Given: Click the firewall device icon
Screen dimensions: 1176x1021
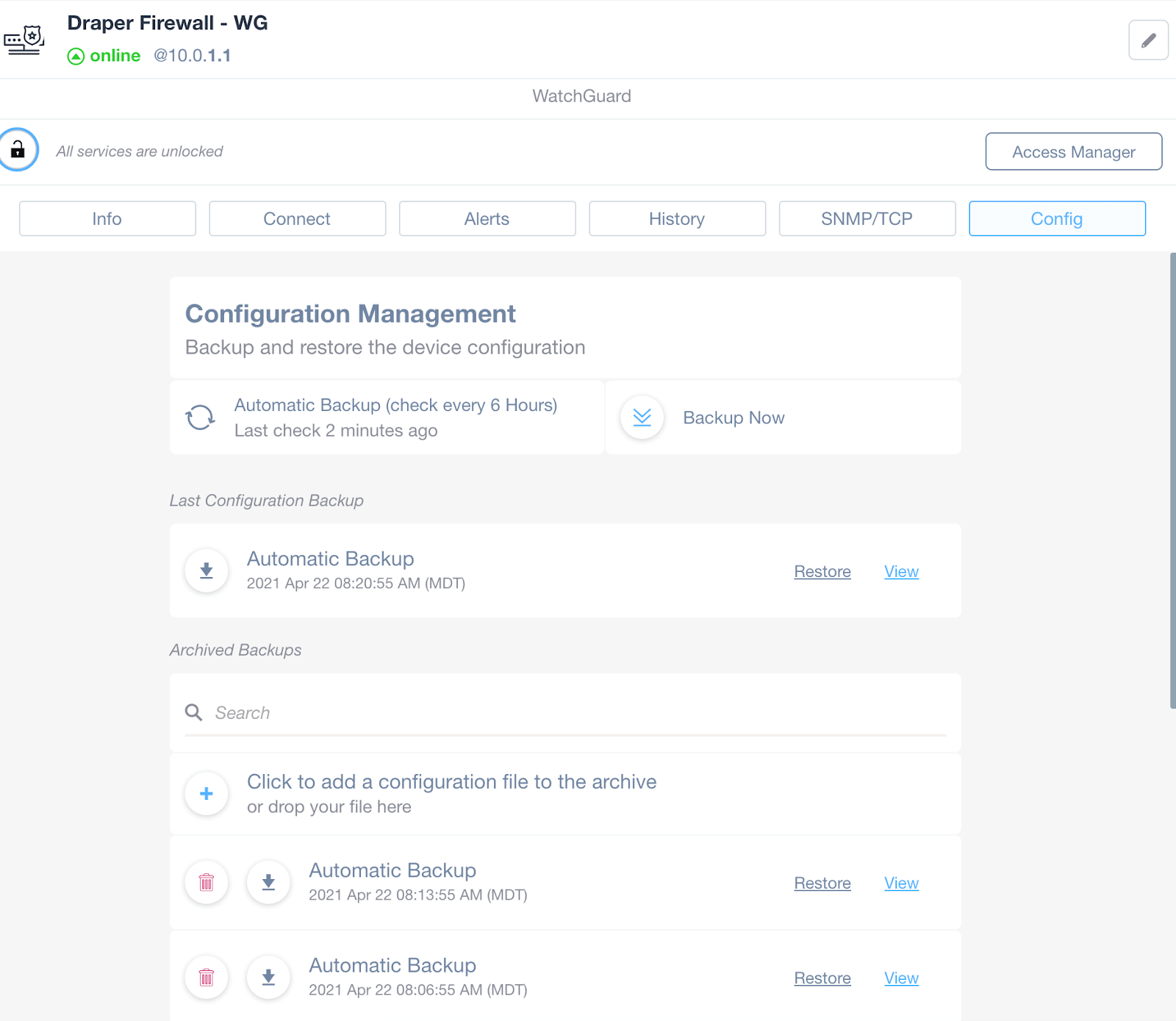Looking at the screenshot, I should click(24, 40).
